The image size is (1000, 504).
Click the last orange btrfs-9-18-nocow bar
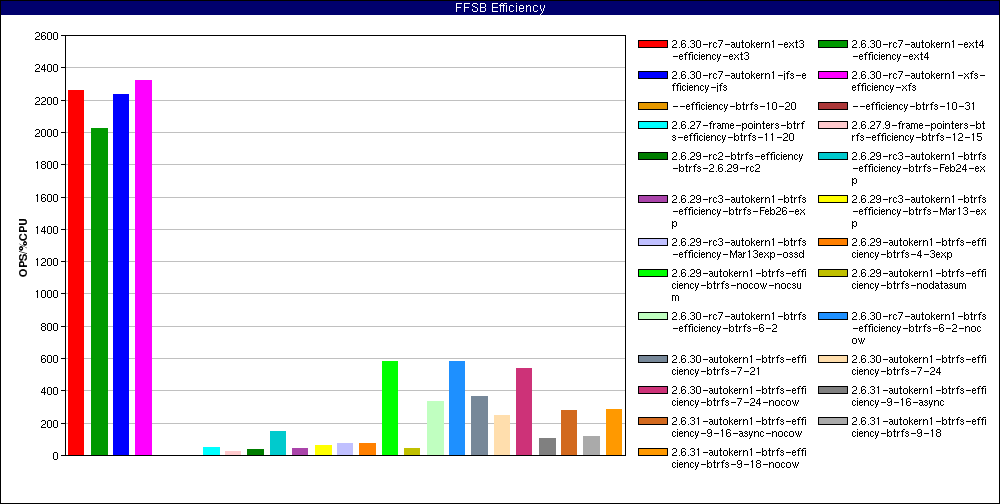[614, 432]
